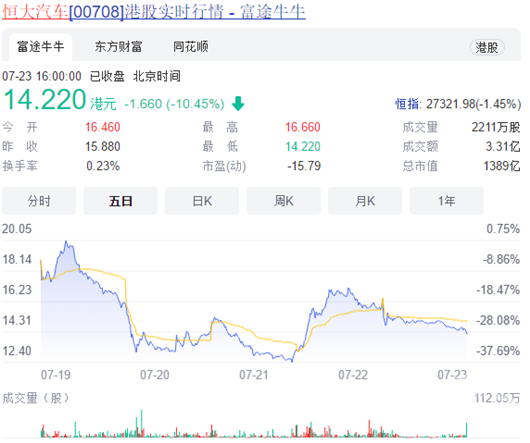Click the 最高 value 16.660
Screen dimensions: 530x443
[x=303, y=127]
